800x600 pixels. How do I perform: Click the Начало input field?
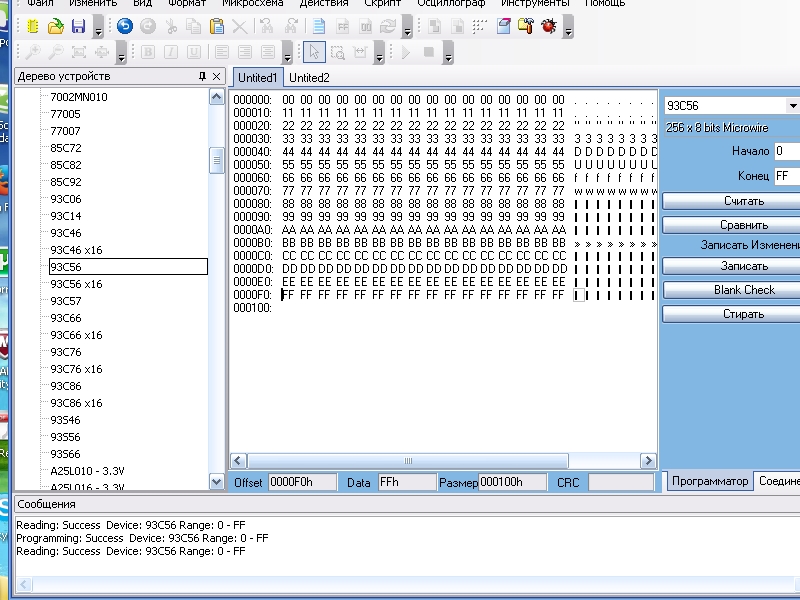click(786, 151)
